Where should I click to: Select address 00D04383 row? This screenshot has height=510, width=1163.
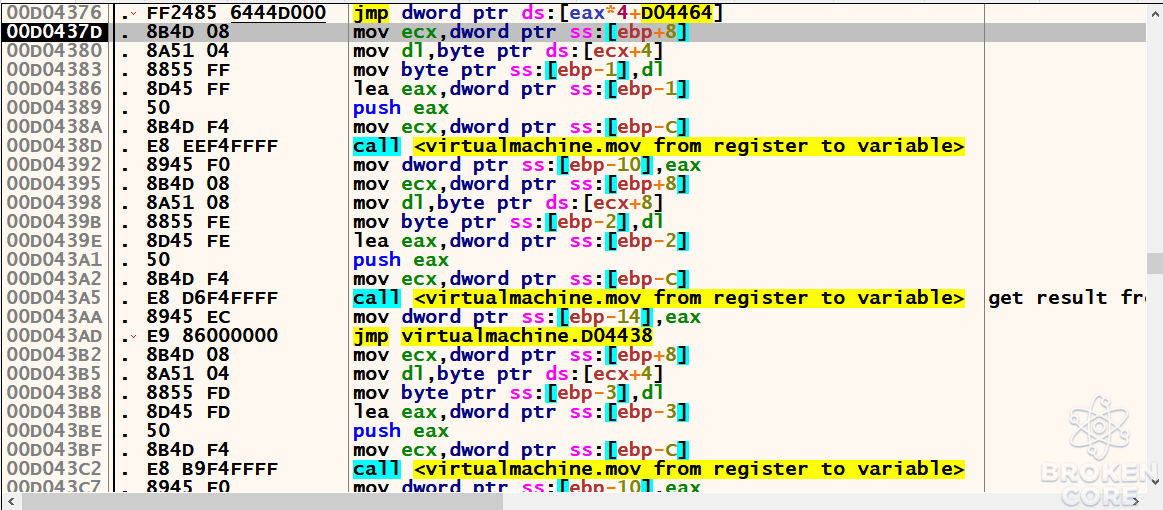[x=56, y=70]
